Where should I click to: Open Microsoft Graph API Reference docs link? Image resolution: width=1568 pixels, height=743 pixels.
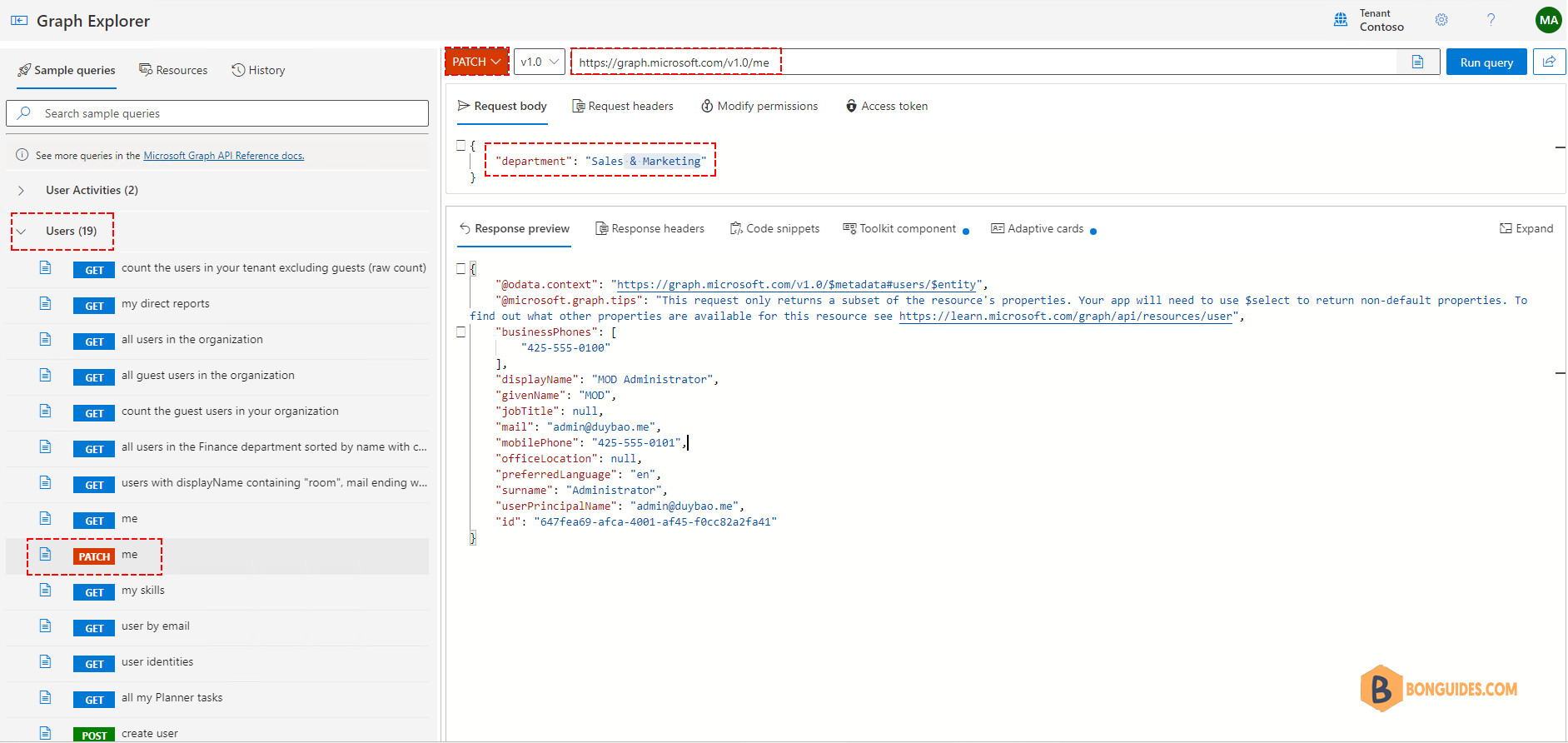(x=224, y=156)
